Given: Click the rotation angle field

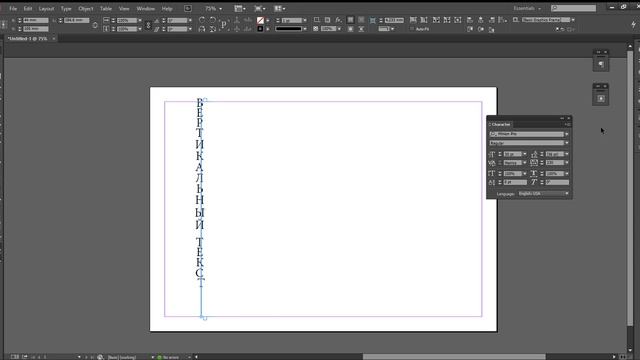Looking at the screenshot, I should click(177, 20).
